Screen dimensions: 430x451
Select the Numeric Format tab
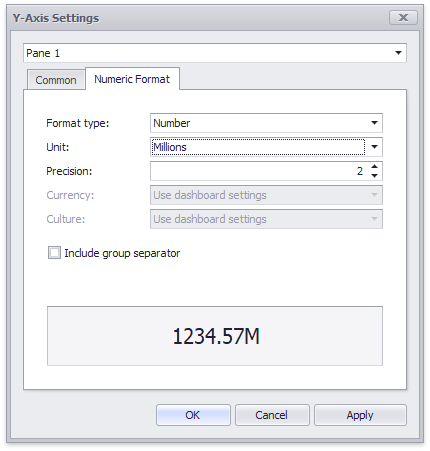coord(132,79)
